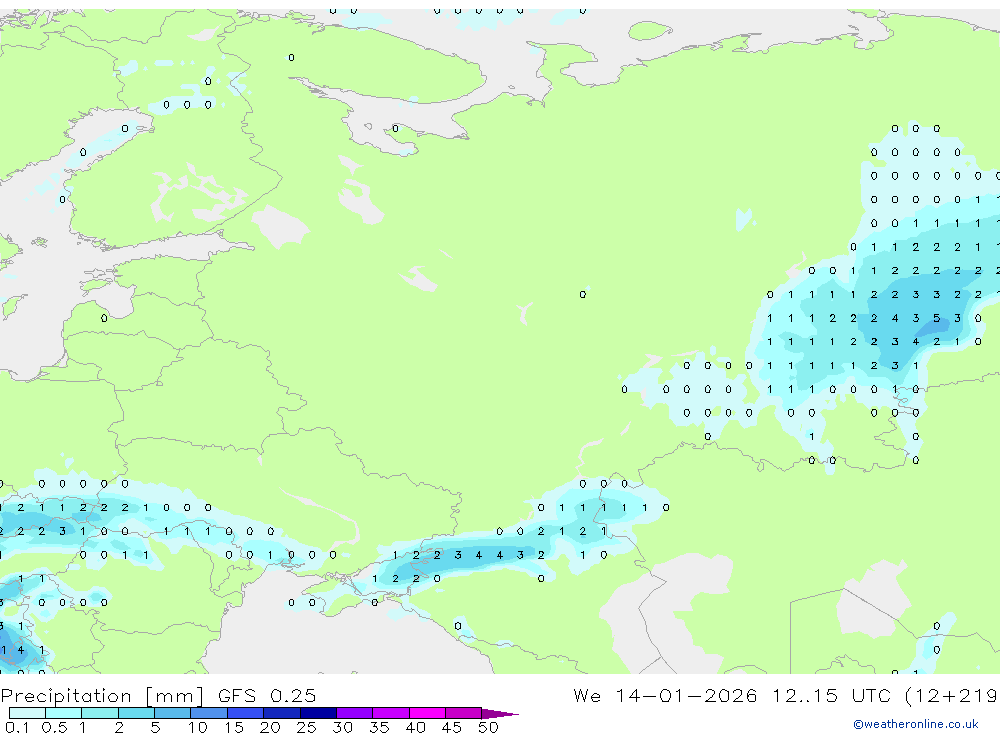This screenshot has width=1000, height=733.
Task: Select the 5–10 mm legend color swatch
Action: 173,713
